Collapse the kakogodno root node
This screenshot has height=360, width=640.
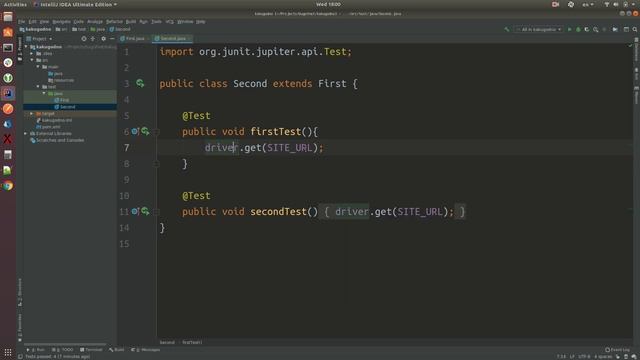point(26,47)
